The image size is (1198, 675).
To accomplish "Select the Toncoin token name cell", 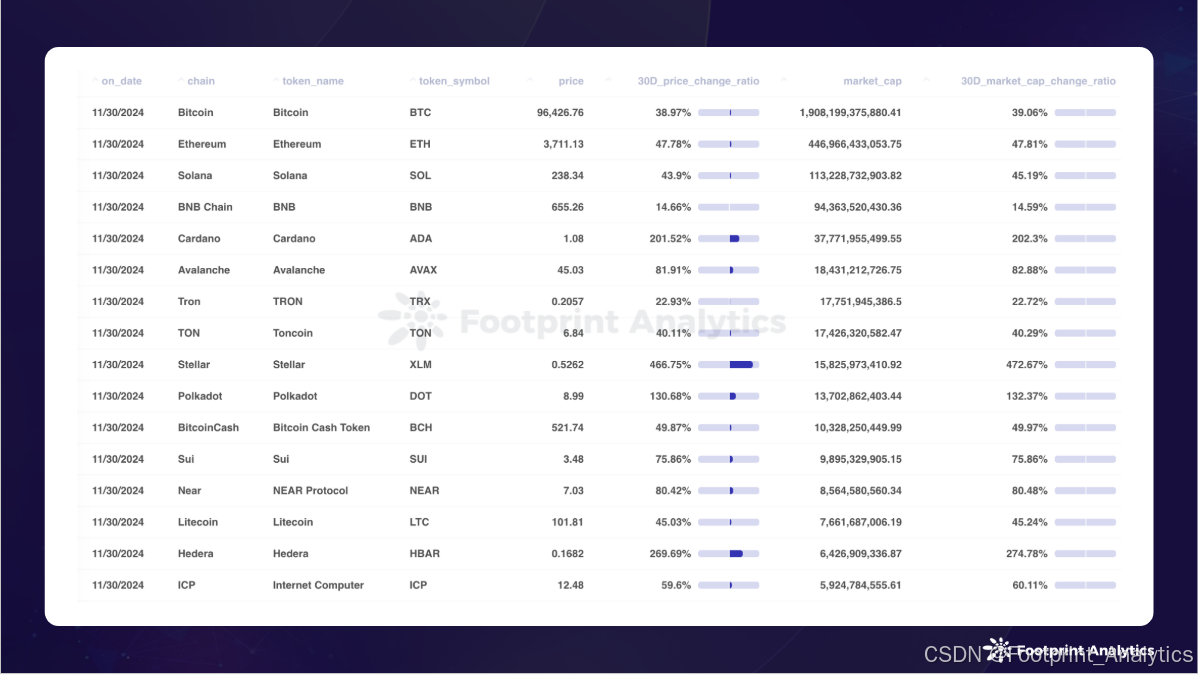I will 293,333.
